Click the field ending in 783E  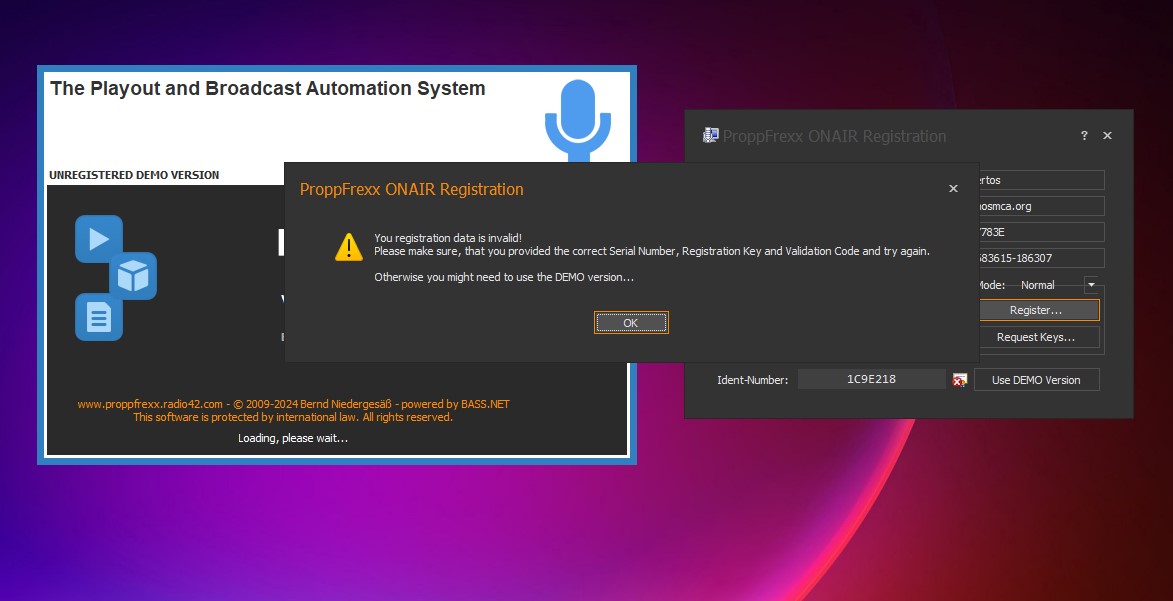click(1040, 232)
